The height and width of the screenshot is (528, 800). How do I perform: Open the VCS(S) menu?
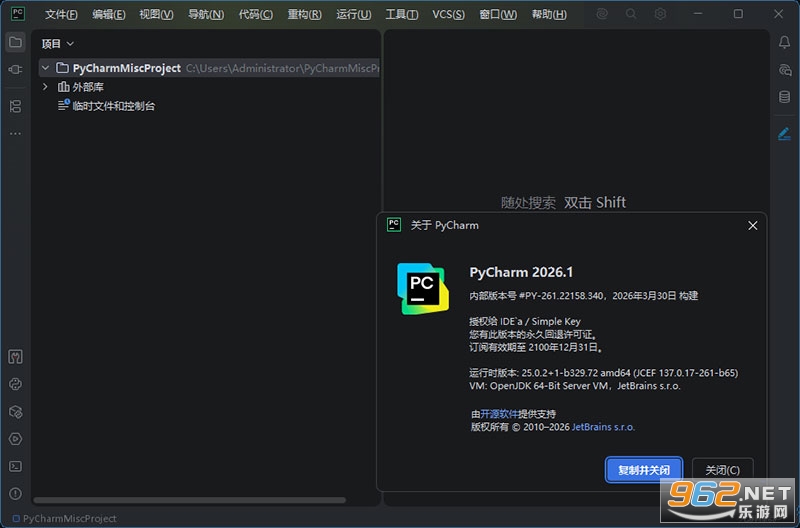point(448,14)
